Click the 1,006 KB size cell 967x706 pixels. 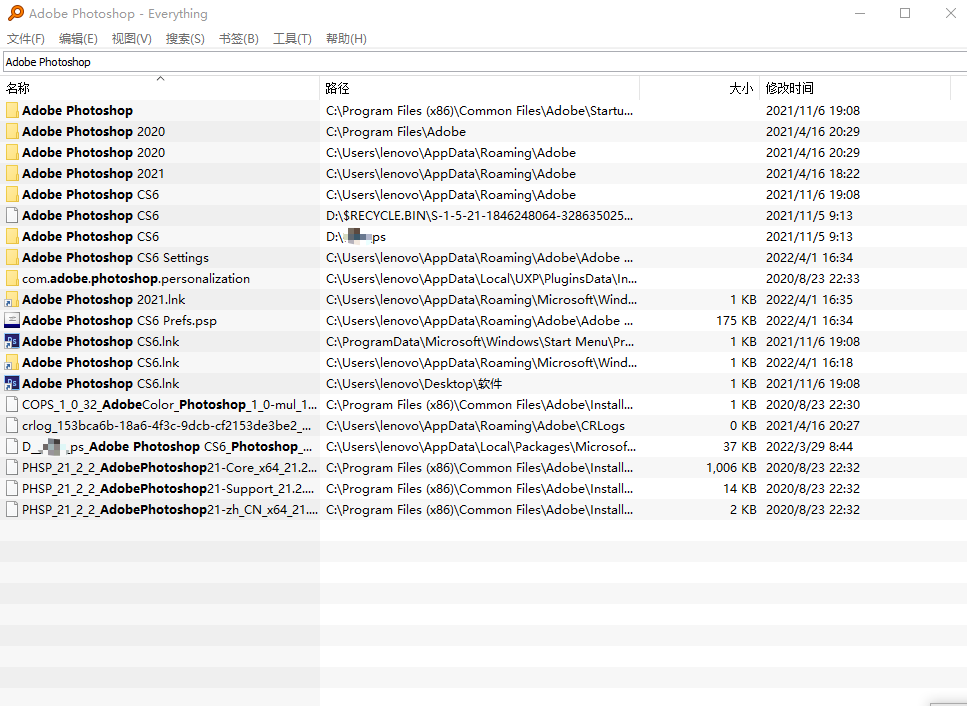(731, 467)
